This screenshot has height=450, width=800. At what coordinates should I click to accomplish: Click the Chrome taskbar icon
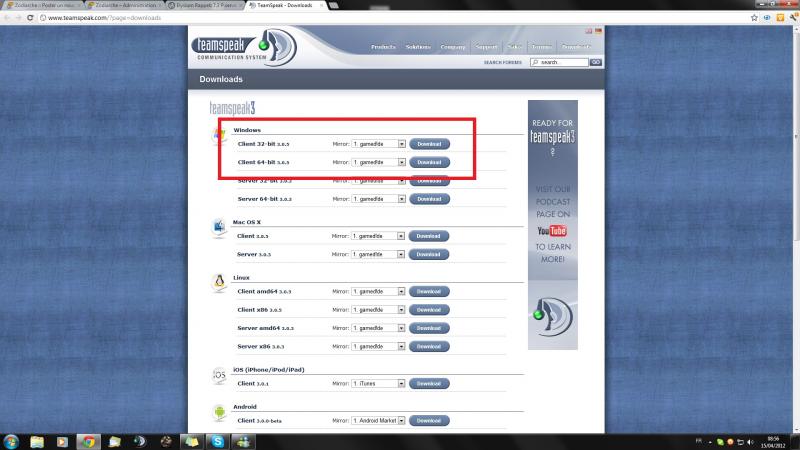[88, 442]
